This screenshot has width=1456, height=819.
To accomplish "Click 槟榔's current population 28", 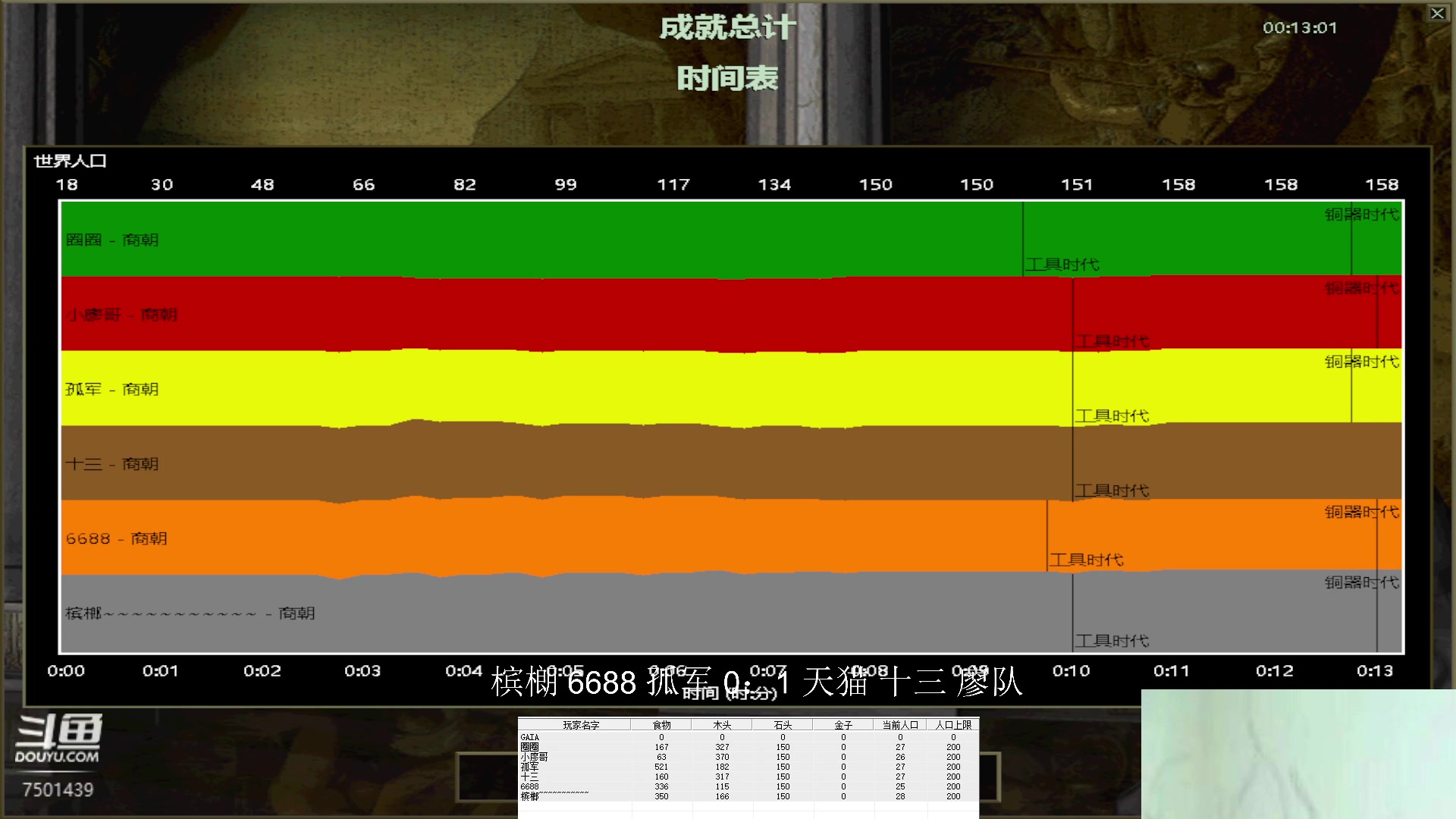I will click(900, 796).
